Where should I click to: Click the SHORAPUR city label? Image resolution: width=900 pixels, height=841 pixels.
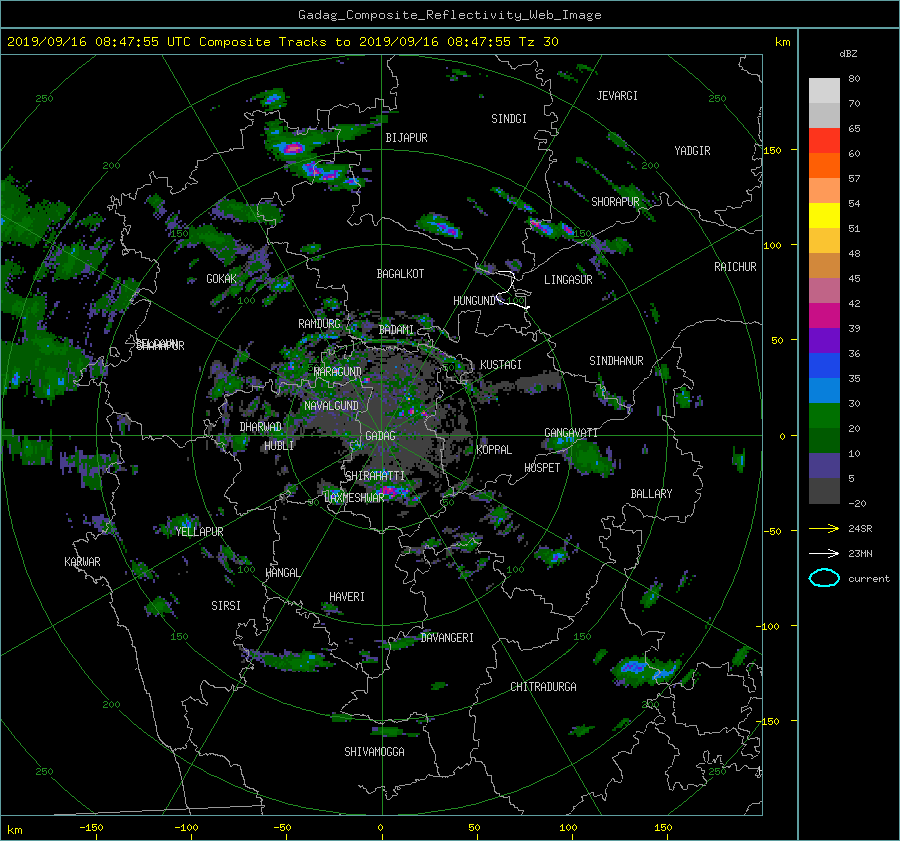615,202
